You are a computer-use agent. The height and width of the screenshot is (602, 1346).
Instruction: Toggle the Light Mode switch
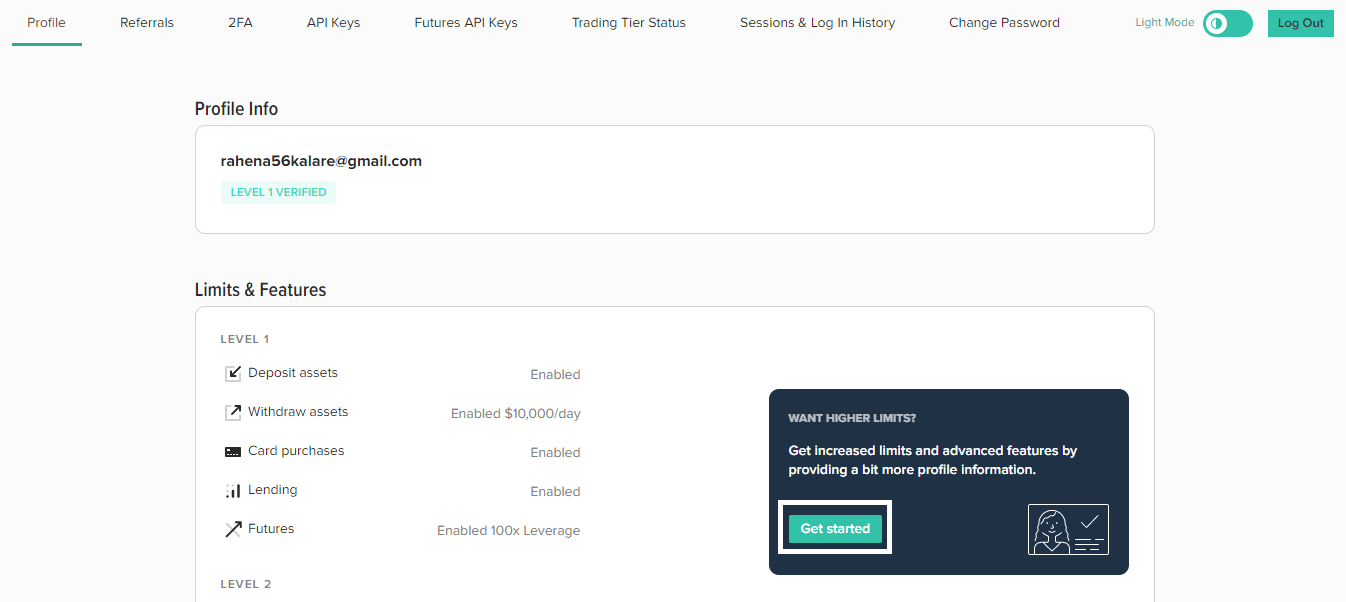click(1227, 23)
